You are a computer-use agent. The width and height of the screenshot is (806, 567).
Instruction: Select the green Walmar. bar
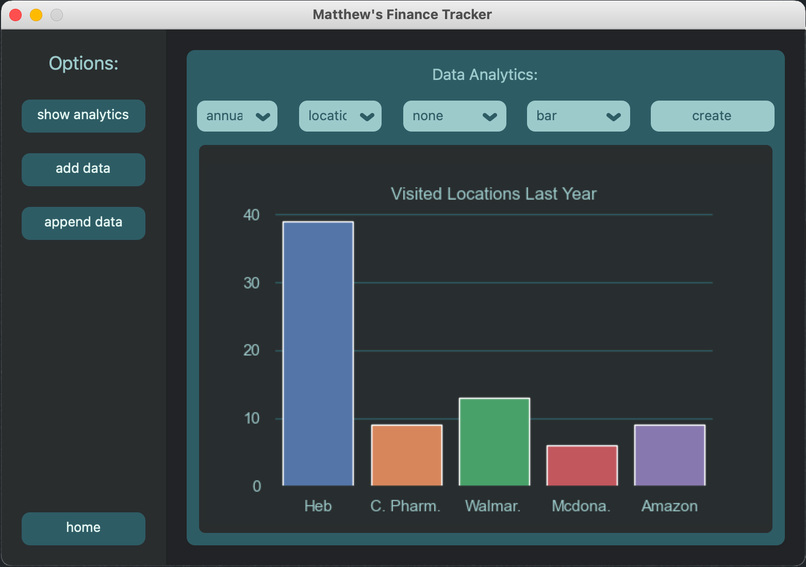pyautogui.click(x=494, y=442)
